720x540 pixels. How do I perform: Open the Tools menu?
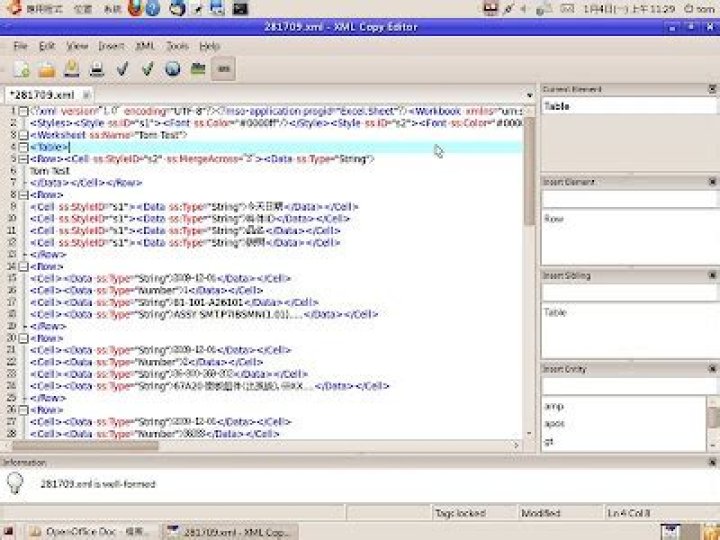(x=177, y=46)
